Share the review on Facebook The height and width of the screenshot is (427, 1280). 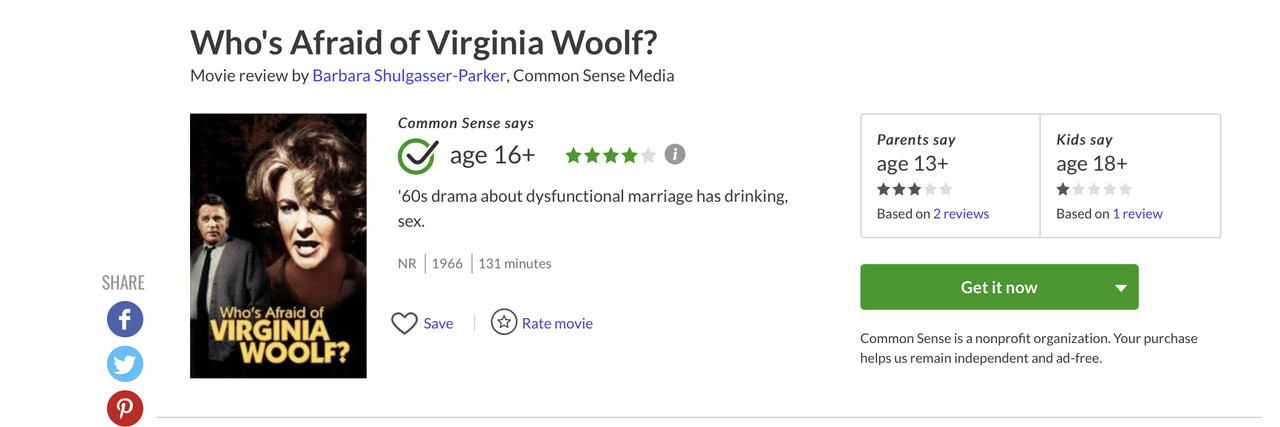pos(125,319)
